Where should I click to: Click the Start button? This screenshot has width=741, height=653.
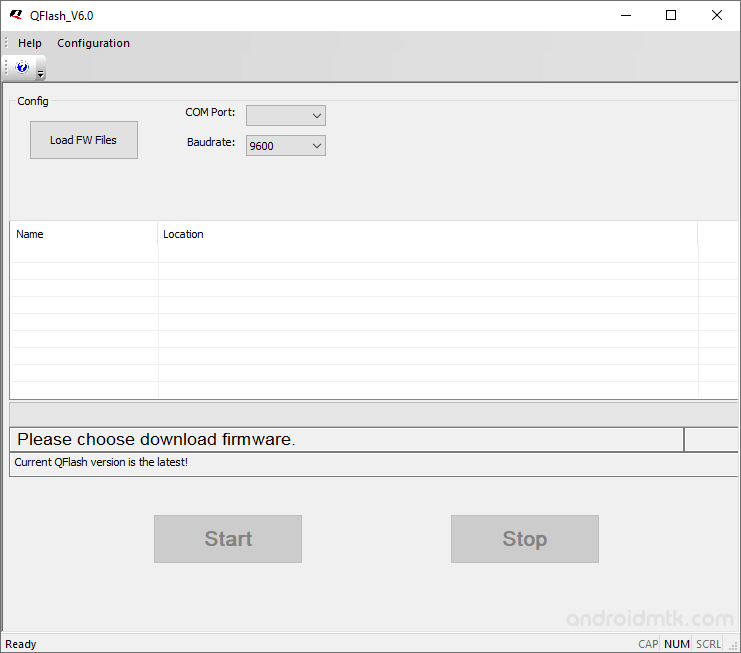point(228,539)
